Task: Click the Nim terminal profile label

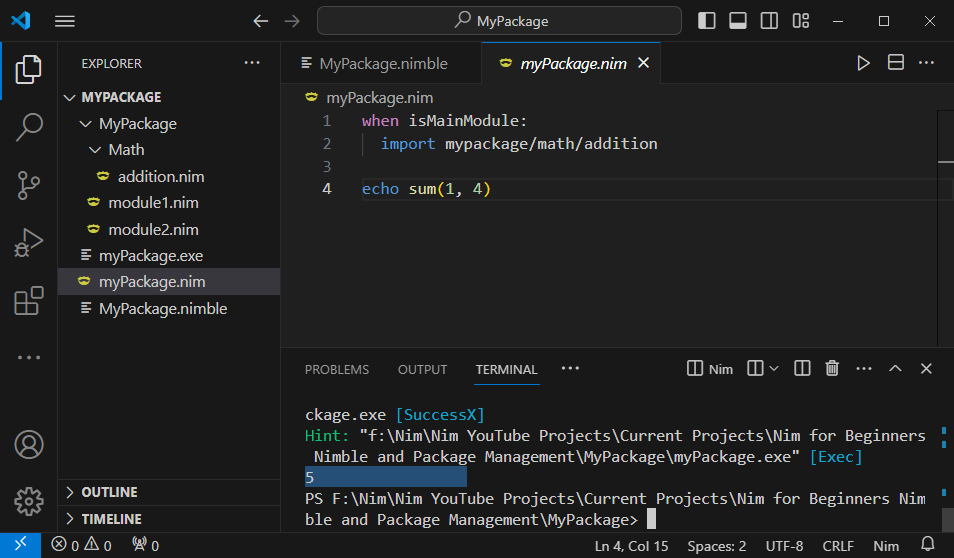Action: (x=710, y=369)
